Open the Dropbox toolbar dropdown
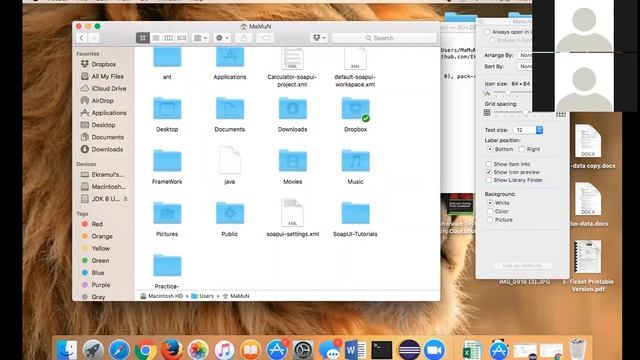This screenshot has width=640, height=360. click(x=319, y=38)
